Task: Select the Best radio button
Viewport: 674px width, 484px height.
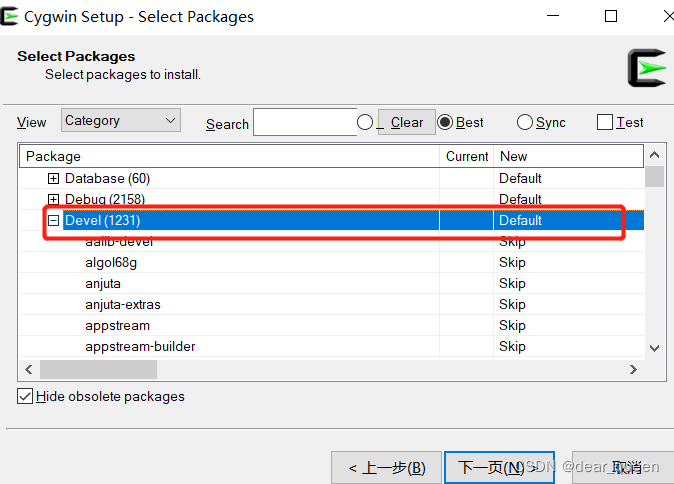Action: (445, 122)
